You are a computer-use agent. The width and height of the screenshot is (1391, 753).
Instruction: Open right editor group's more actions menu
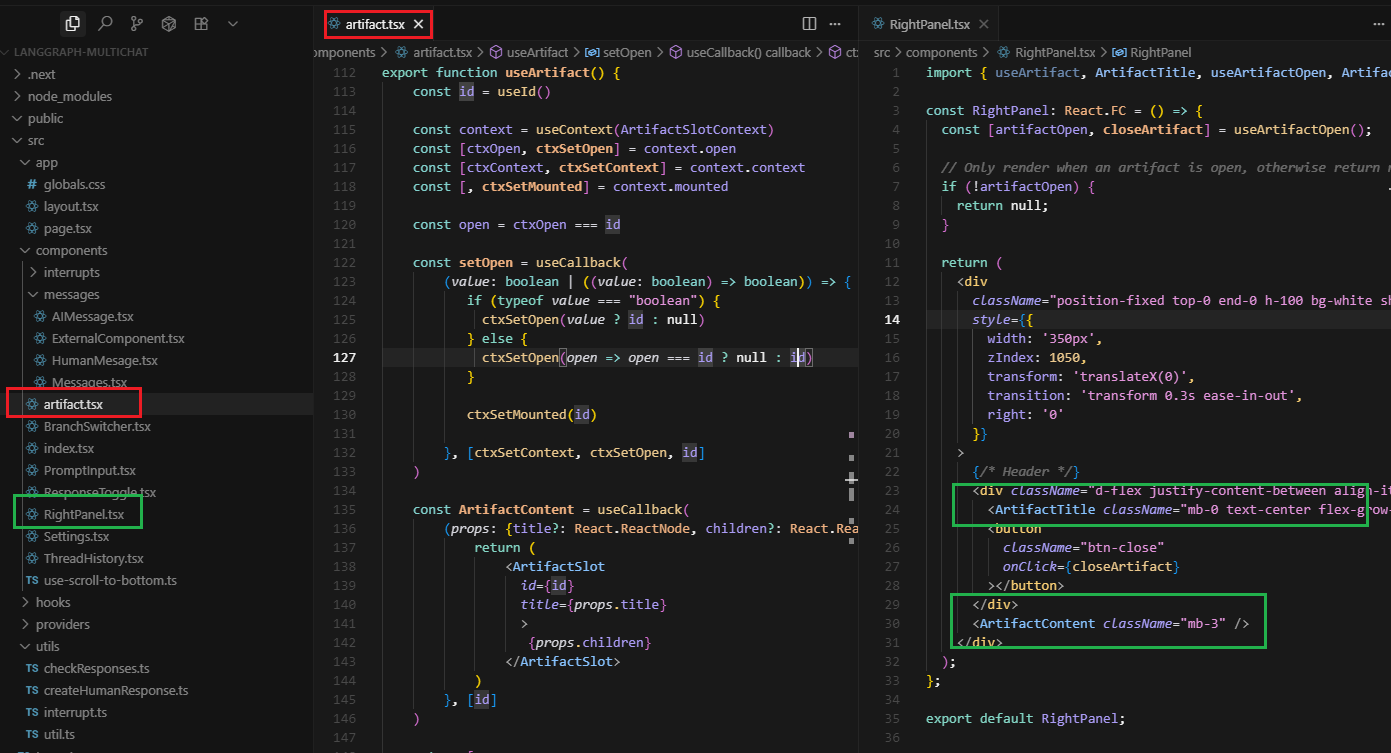point(1380,23)
